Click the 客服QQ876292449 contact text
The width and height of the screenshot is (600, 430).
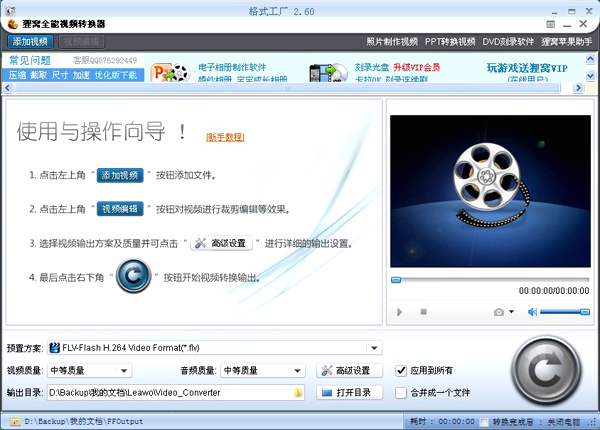point(105,60)
